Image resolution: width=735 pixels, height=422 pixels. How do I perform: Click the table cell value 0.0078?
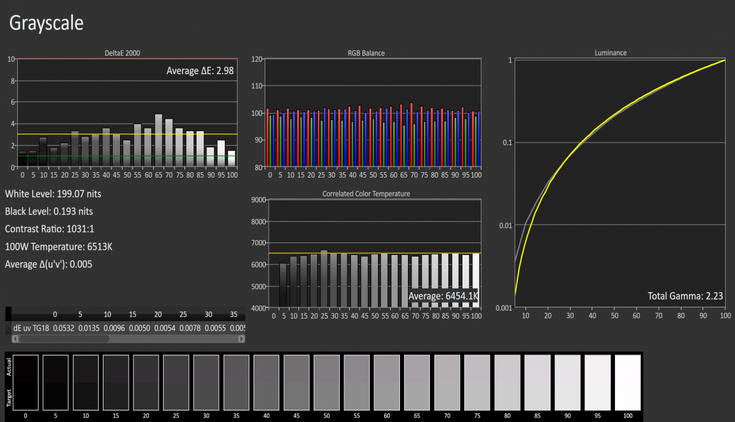click(190, 328)
